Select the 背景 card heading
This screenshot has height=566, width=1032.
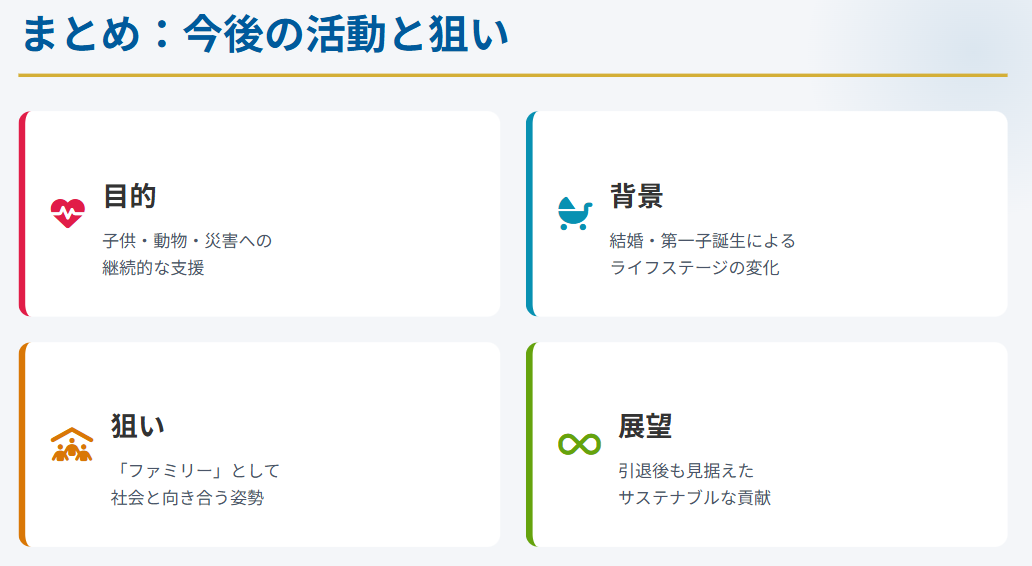[x=637, y=196]
